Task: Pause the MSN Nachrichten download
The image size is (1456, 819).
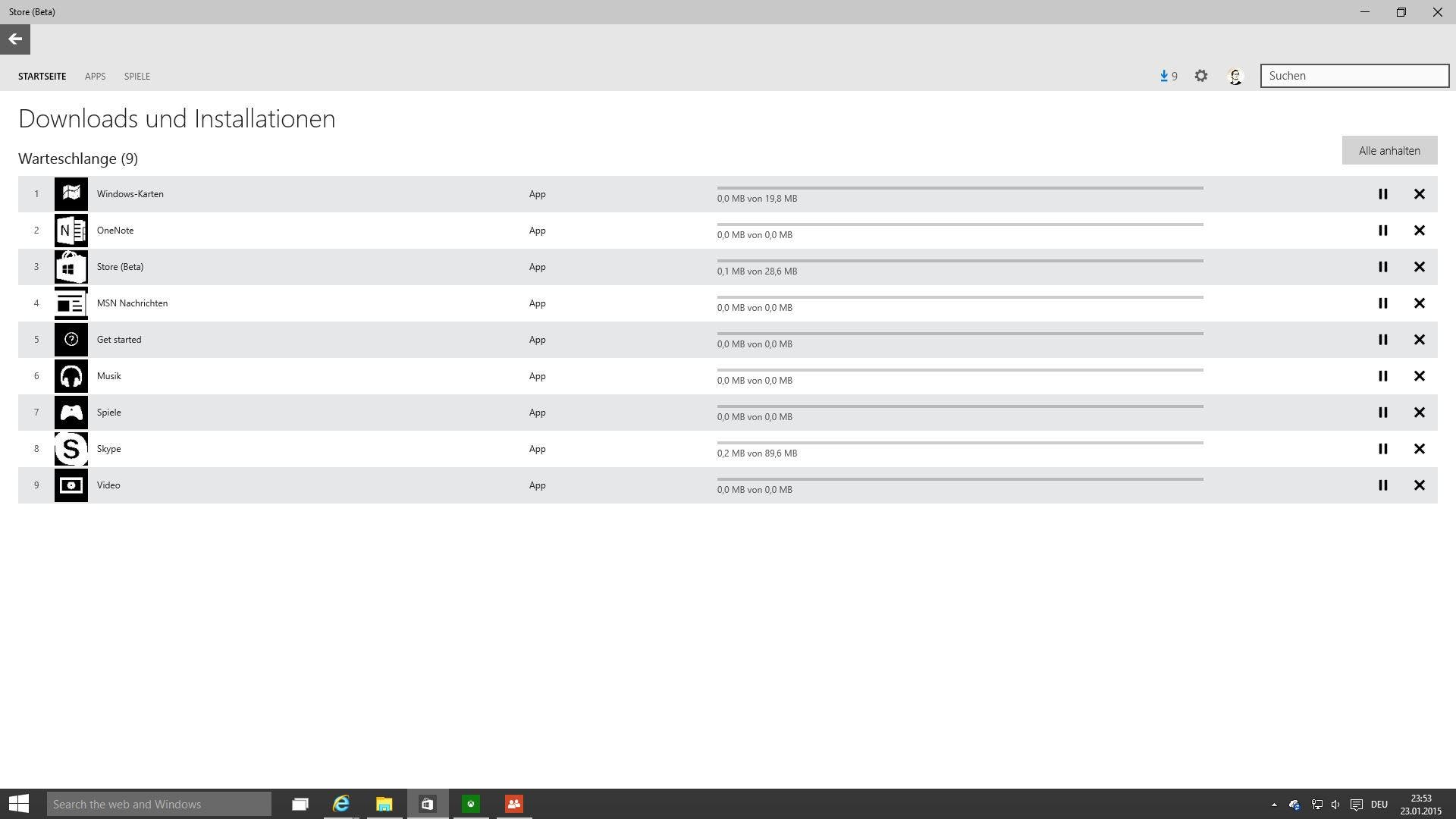Action: coord(1383,303)
